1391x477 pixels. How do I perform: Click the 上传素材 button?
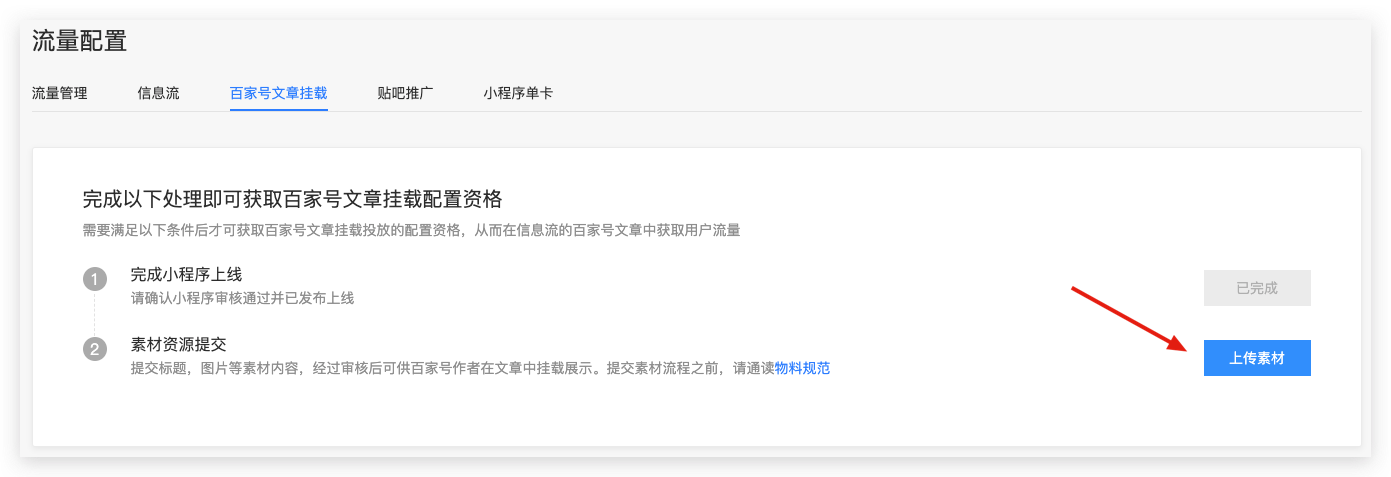[1257, 358]
